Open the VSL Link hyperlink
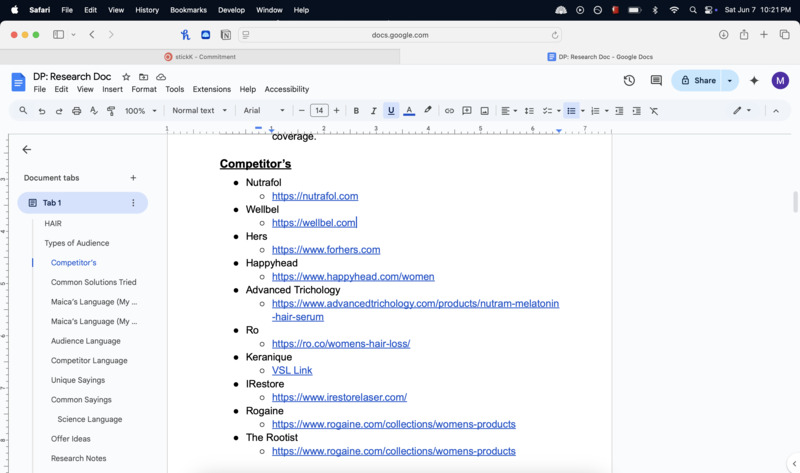Image resolution: width=800 pixels, height=473 pixels. 292,370
